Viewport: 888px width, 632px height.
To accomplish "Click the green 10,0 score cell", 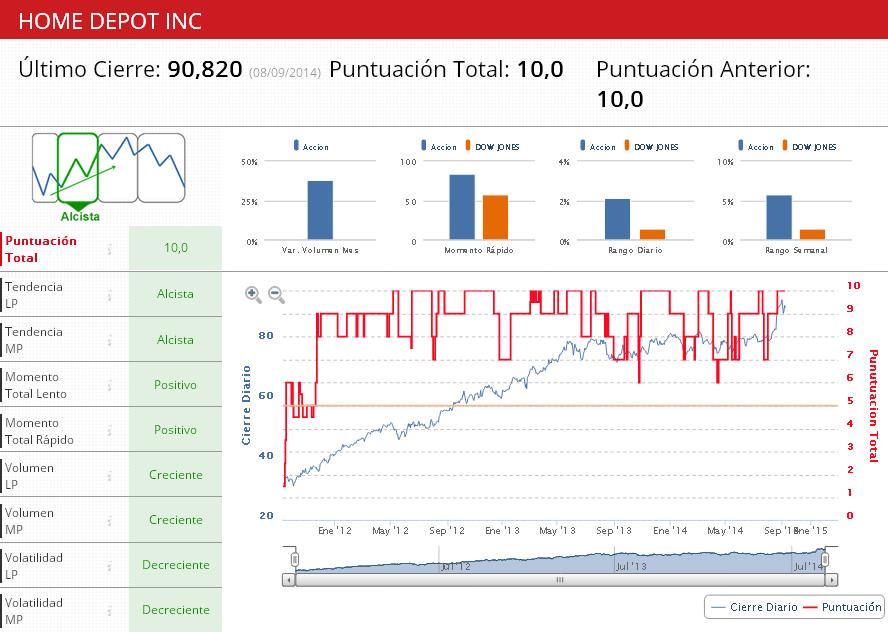I will click(x=176, y=248).
